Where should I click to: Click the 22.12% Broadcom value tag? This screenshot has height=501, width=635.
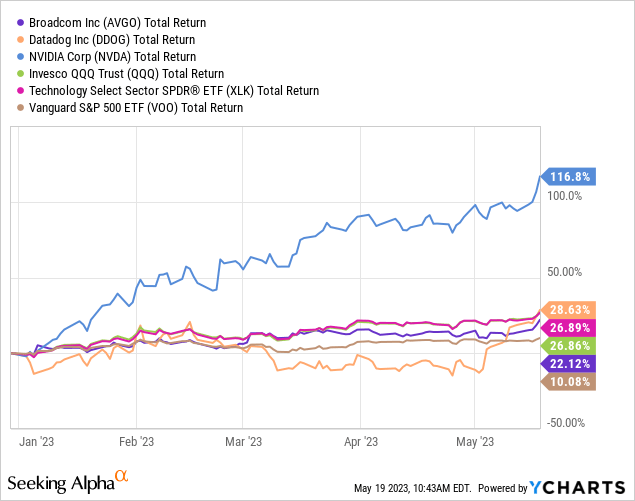pos(568,364)
